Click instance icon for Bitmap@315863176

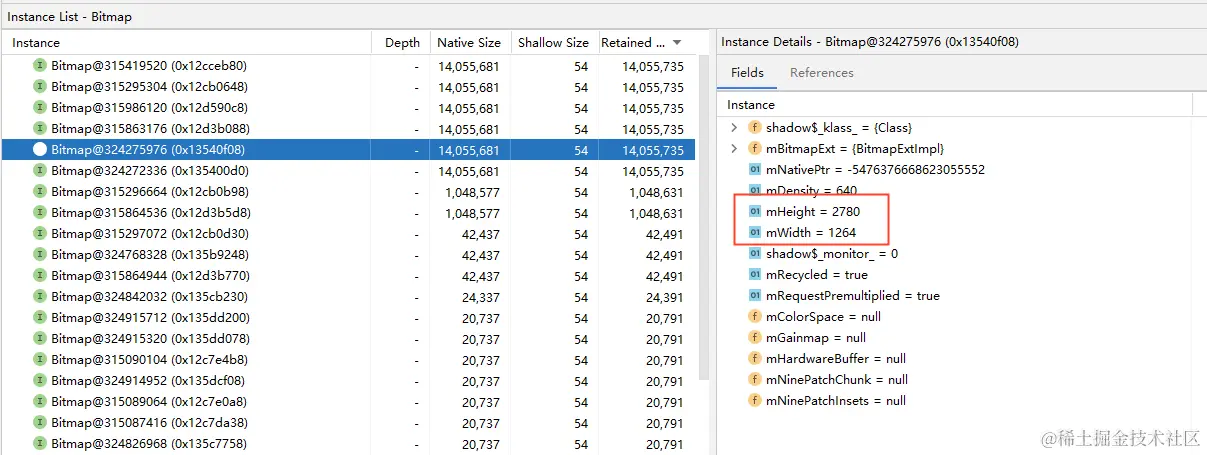click(40, 129)
